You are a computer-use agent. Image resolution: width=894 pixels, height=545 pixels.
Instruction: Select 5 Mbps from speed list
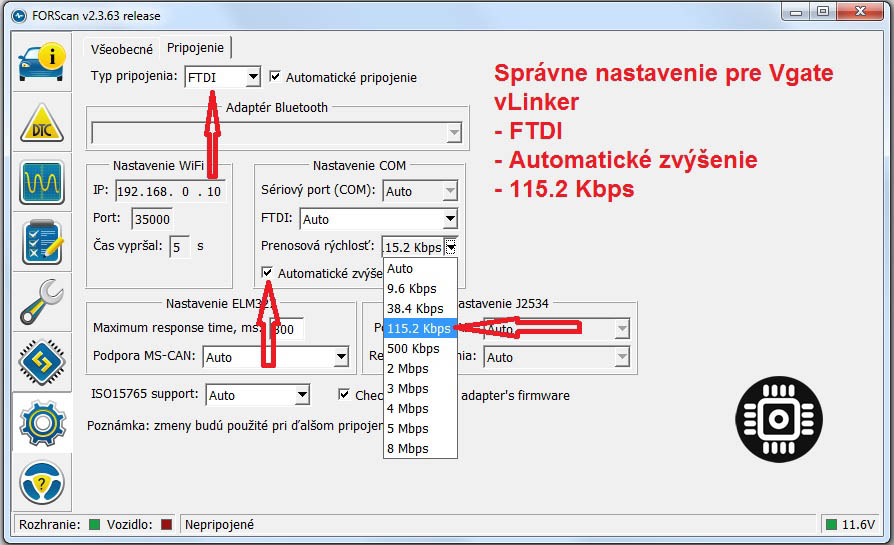[420, 428]
